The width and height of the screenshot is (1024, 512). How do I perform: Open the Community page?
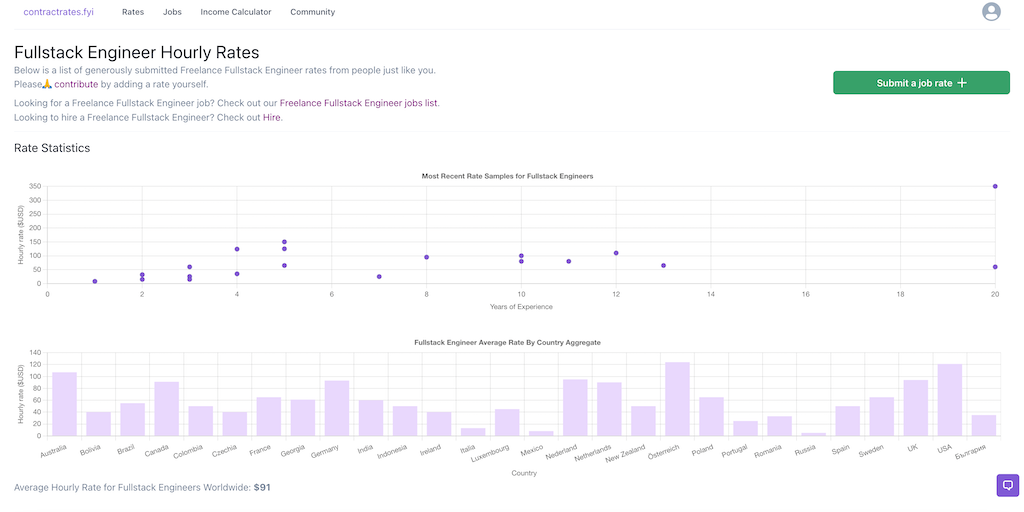coord(312,12)
